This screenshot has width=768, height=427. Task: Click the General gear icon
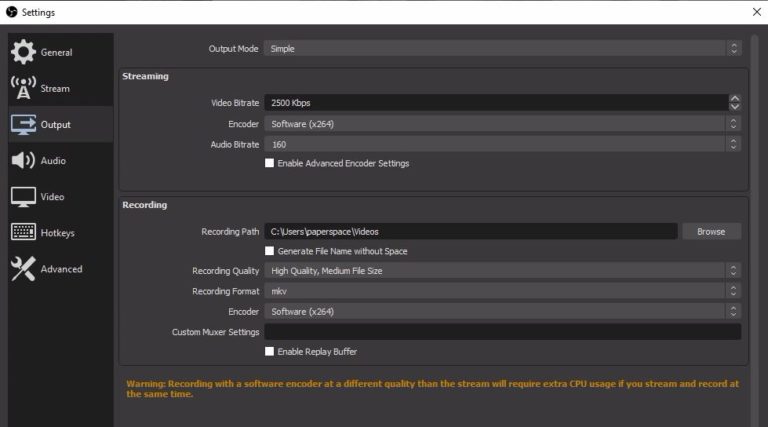(23, 52)
